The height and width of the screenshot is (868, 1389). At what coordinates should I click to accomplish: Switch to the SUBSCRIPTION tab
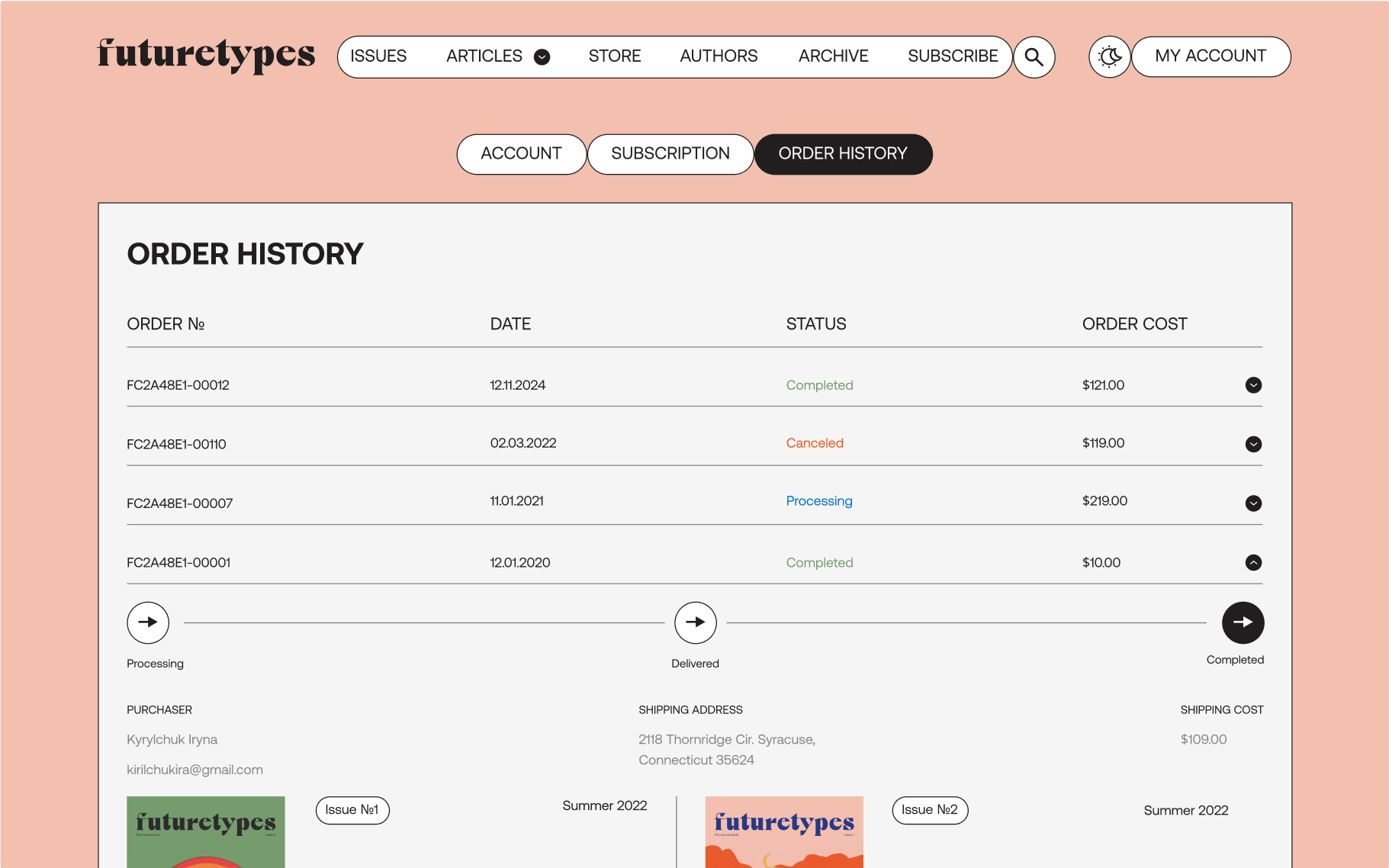point(670,153)
